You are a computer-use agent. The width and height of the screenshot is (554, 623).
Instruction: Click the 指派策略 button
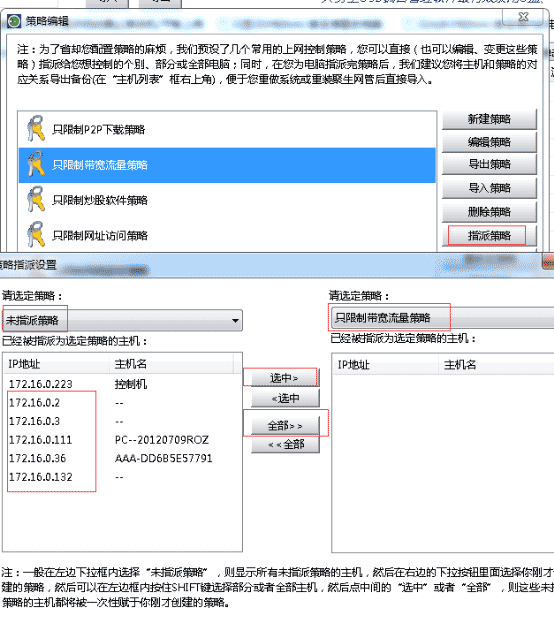489,236
